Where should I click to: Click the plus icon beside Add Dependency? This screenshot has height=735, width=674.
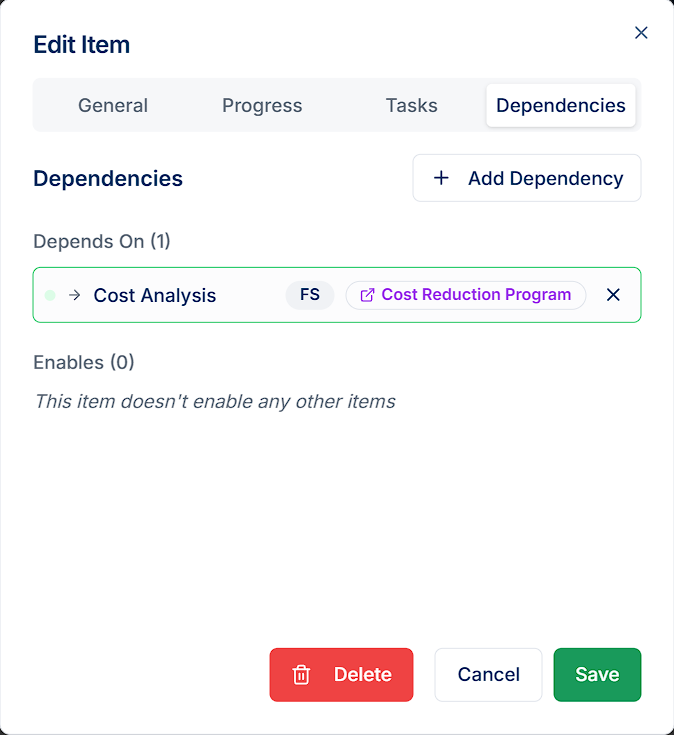coord(441,178)
